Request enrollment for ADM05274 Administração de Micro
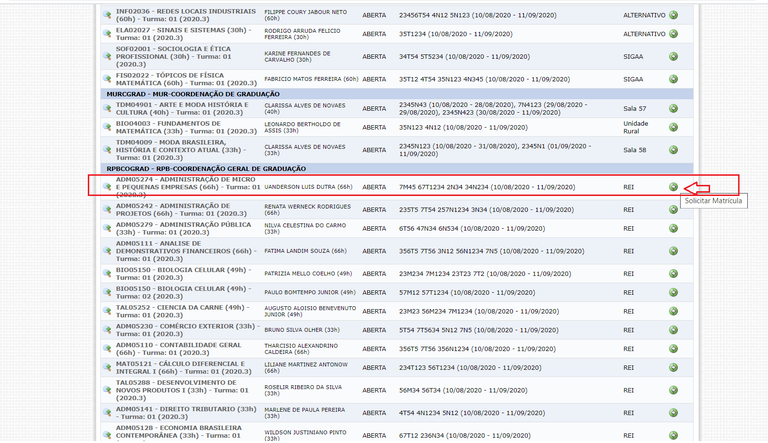 (673, 187)
